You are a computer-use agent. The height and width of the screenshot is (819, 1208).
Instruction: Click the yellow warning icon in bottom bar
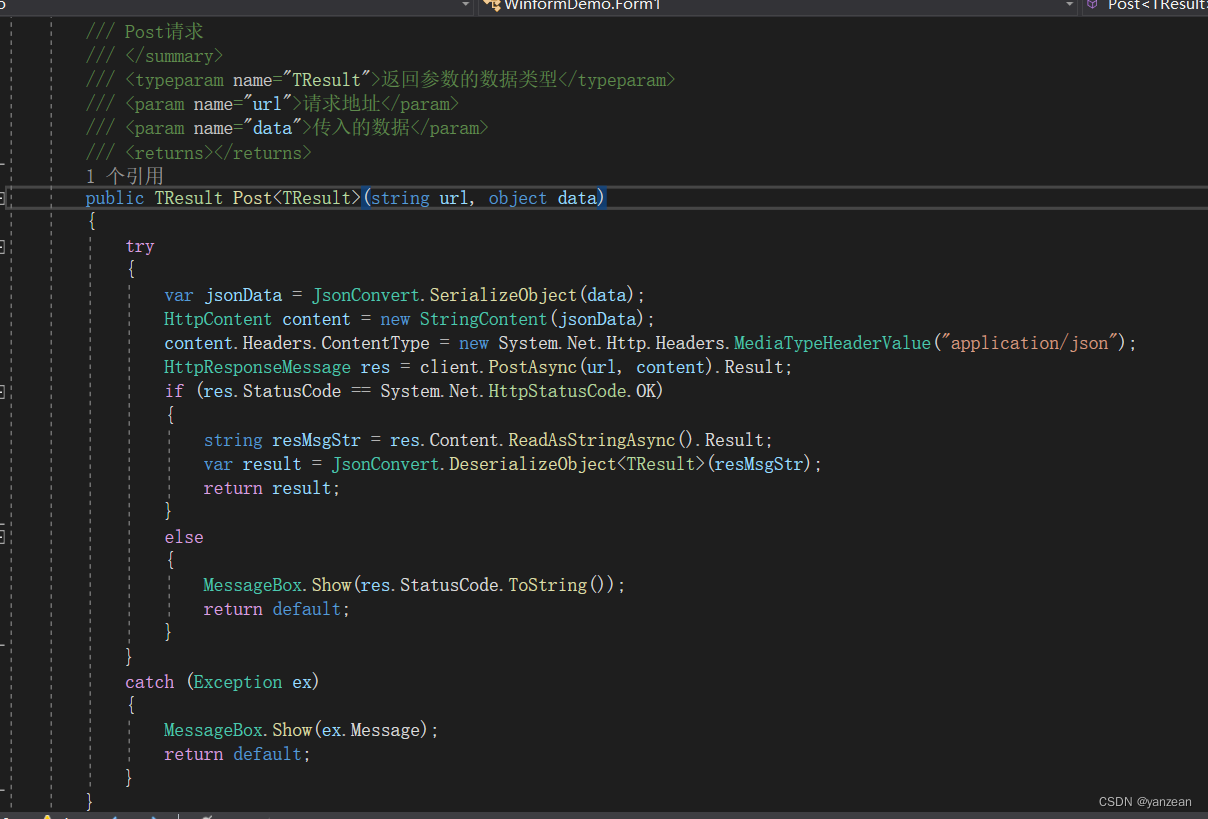[47, 816]
